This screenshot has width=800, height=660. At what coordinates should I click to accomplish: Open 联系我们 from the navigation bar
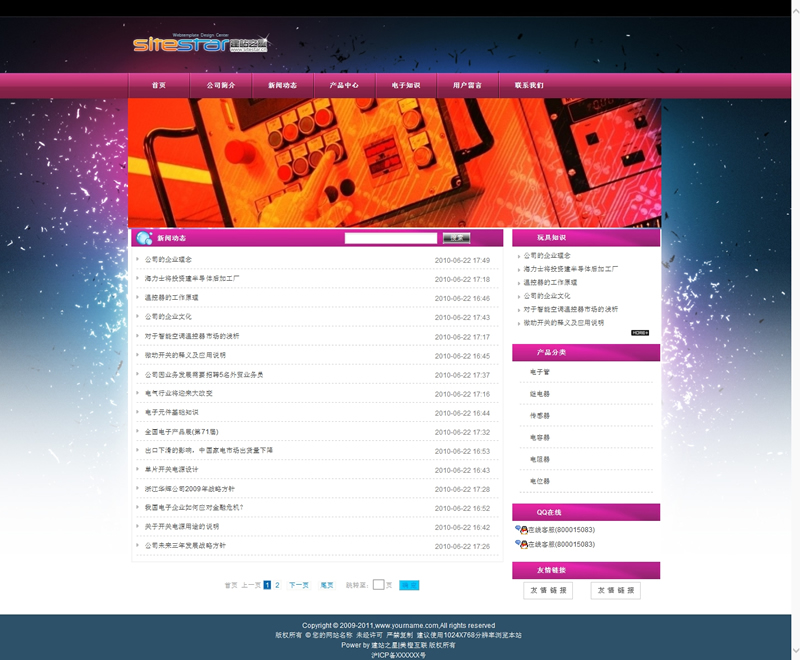coord(529,86)
